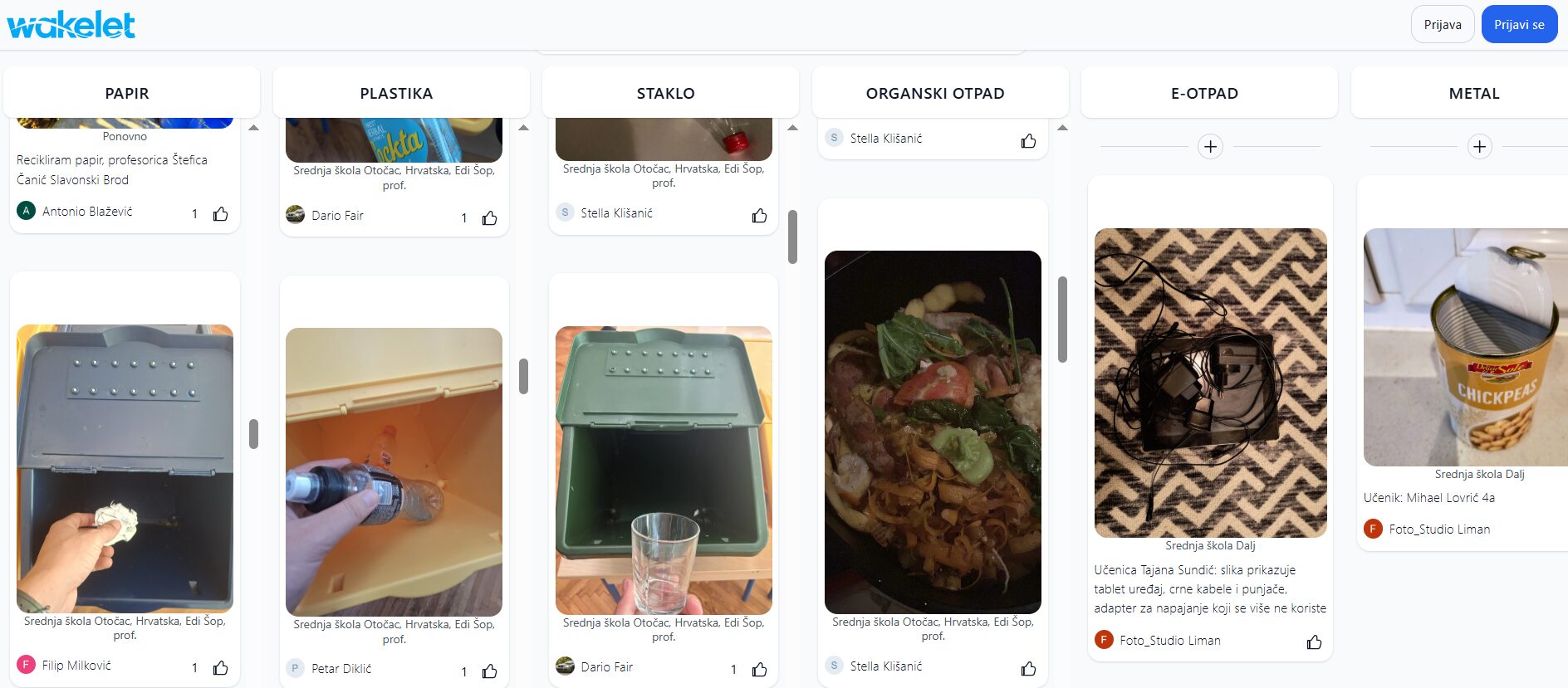Viewport: 1568px width, 688px height.
Task: Click the Prijavi se button
Action: point(1519,25)
